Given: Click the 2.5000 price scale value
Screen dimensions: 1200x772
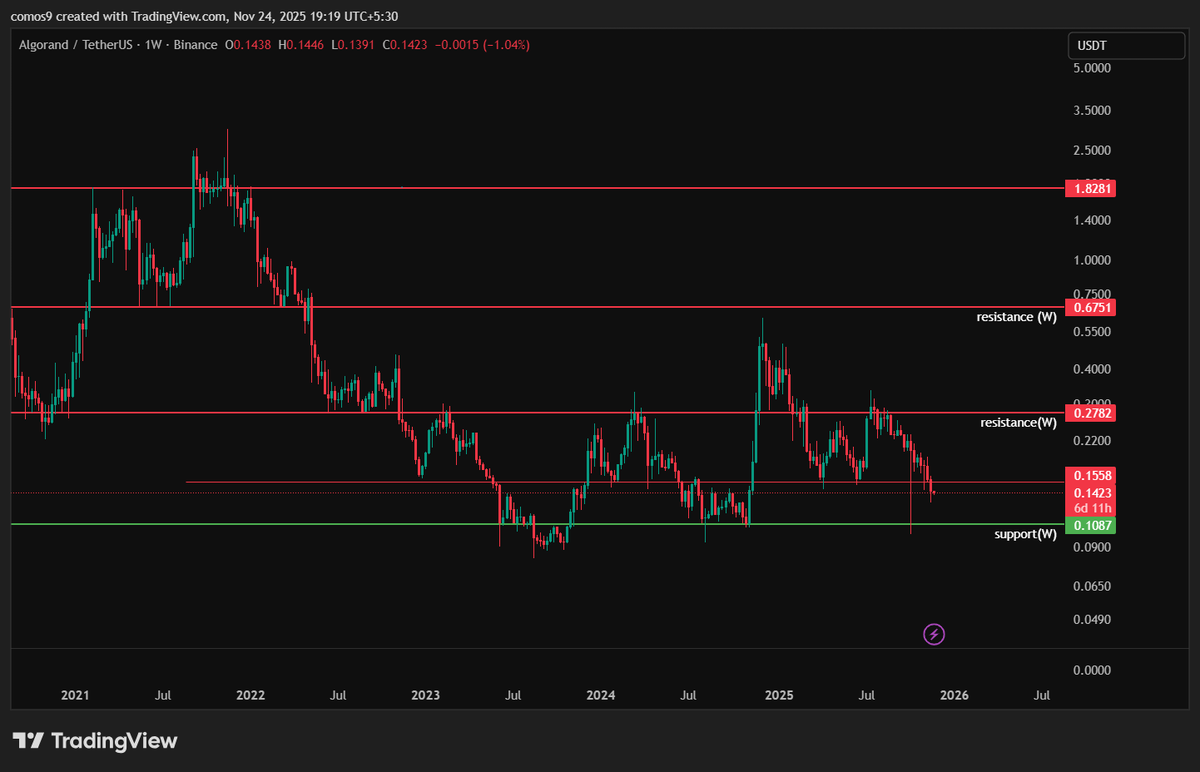Looking at the screenshot, I should pos(1092,151).
